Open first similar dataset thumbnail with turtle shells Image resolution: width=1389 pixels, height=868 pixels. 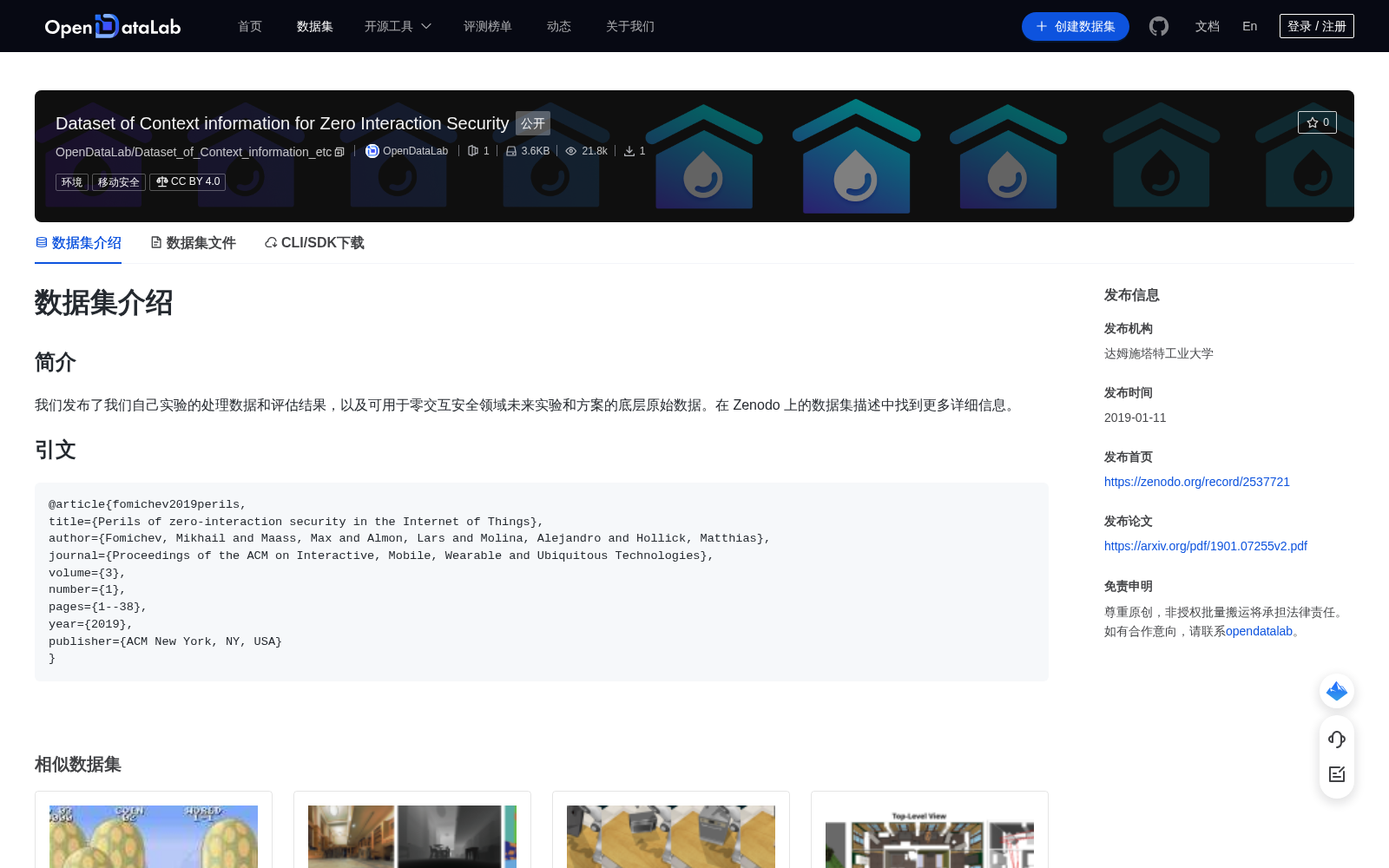[x=154, y=837]
